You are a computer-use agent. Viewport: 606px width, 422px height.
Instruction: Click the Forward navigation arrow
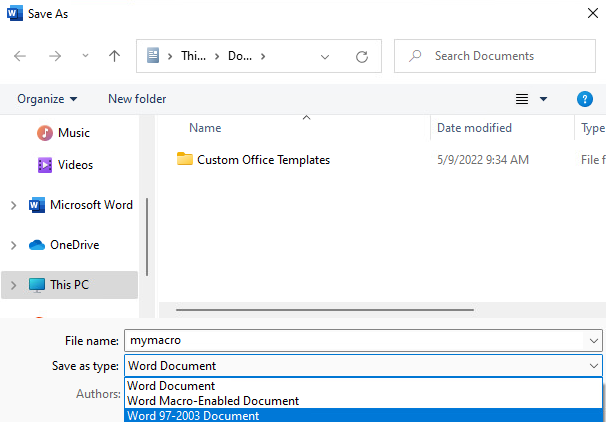53,57
